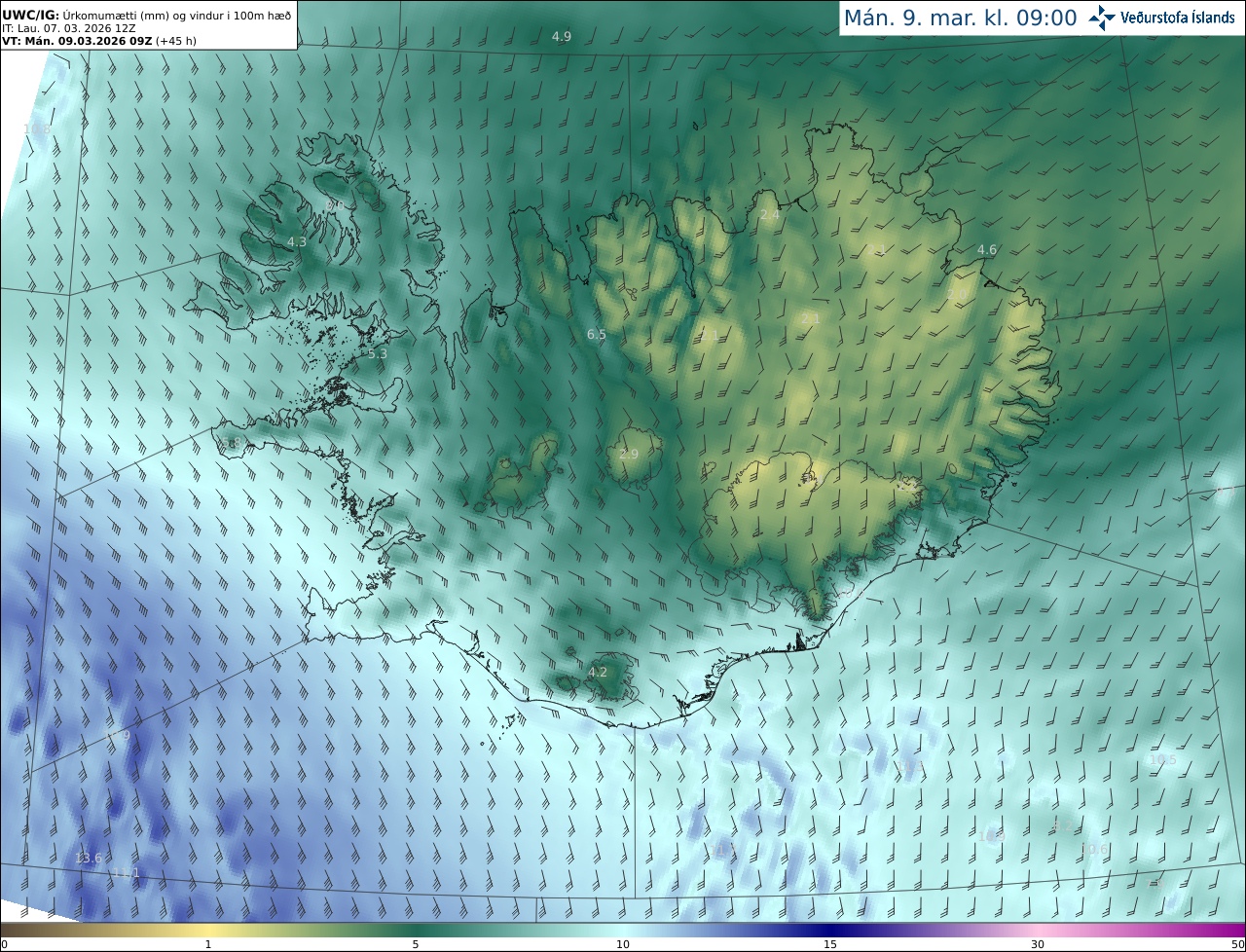
Task: Click the 6.5 value on the map
Action: [x=597, y=335]
